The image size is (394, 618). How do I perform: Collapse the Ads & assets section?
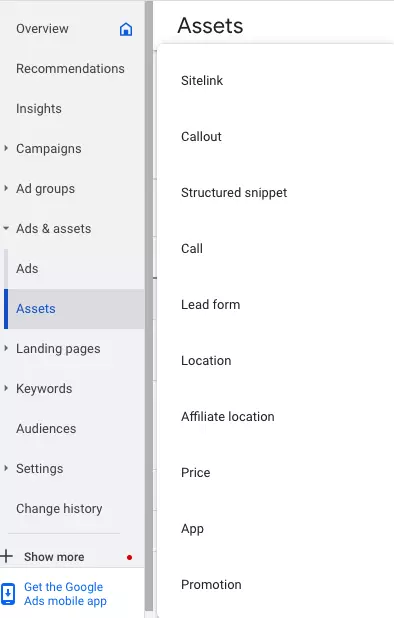6,228
